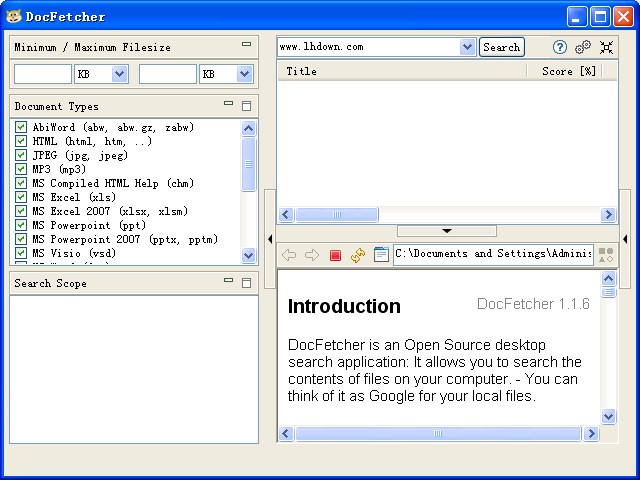Click Minimum / Maximum Filesize title
The width and height of the screenshot is (640, 480).
click(x=92, y=47)
